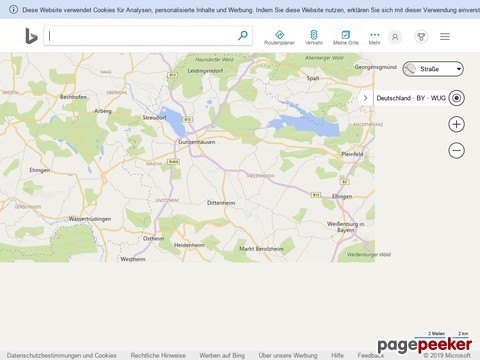Open Datenschutzbestimmungen und Cookies link
This screenshot has width=480, height=360.
click(x=62, y=355)
